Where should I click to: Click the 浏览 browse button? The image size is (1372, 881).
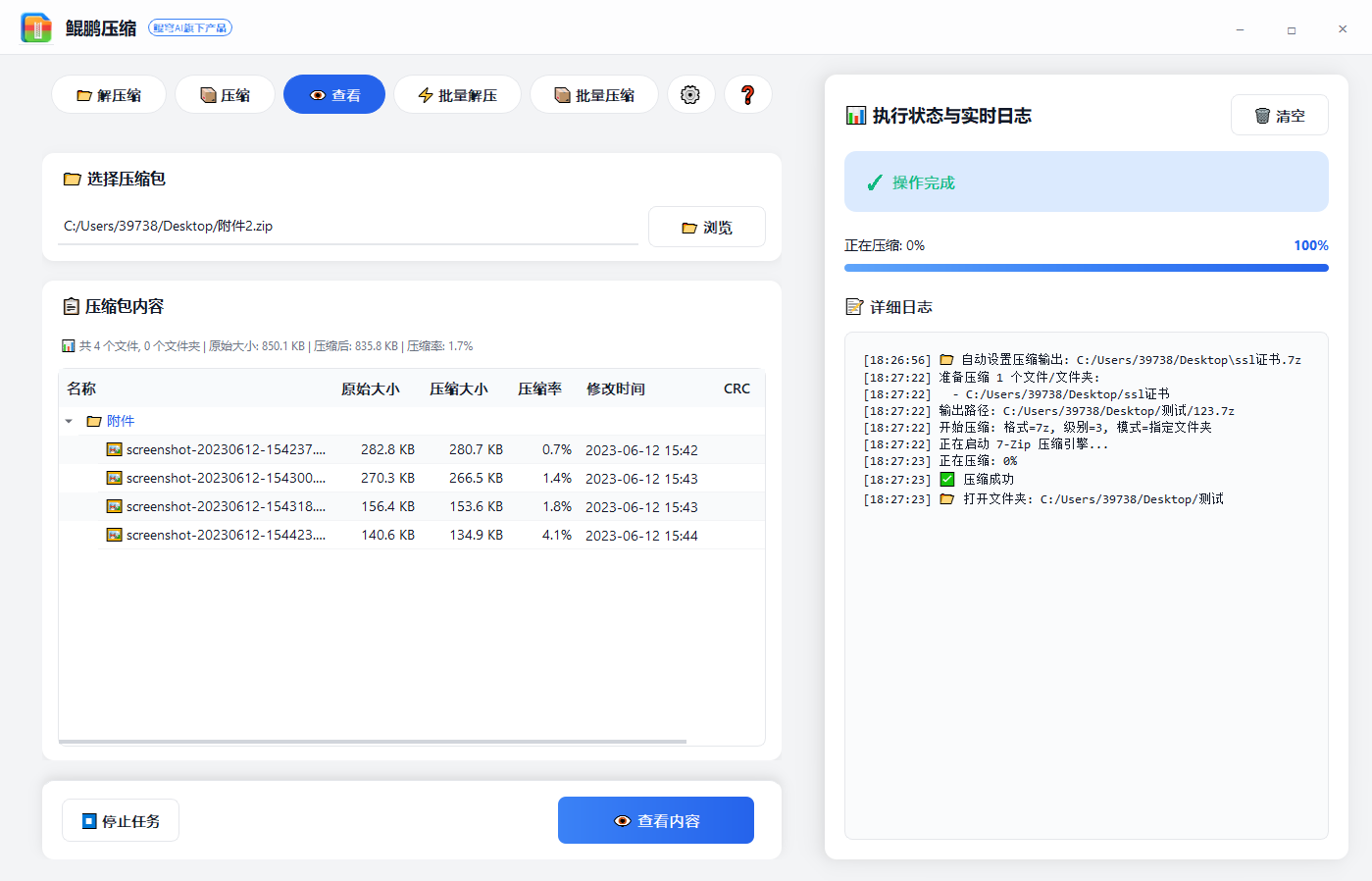point(707,227)
